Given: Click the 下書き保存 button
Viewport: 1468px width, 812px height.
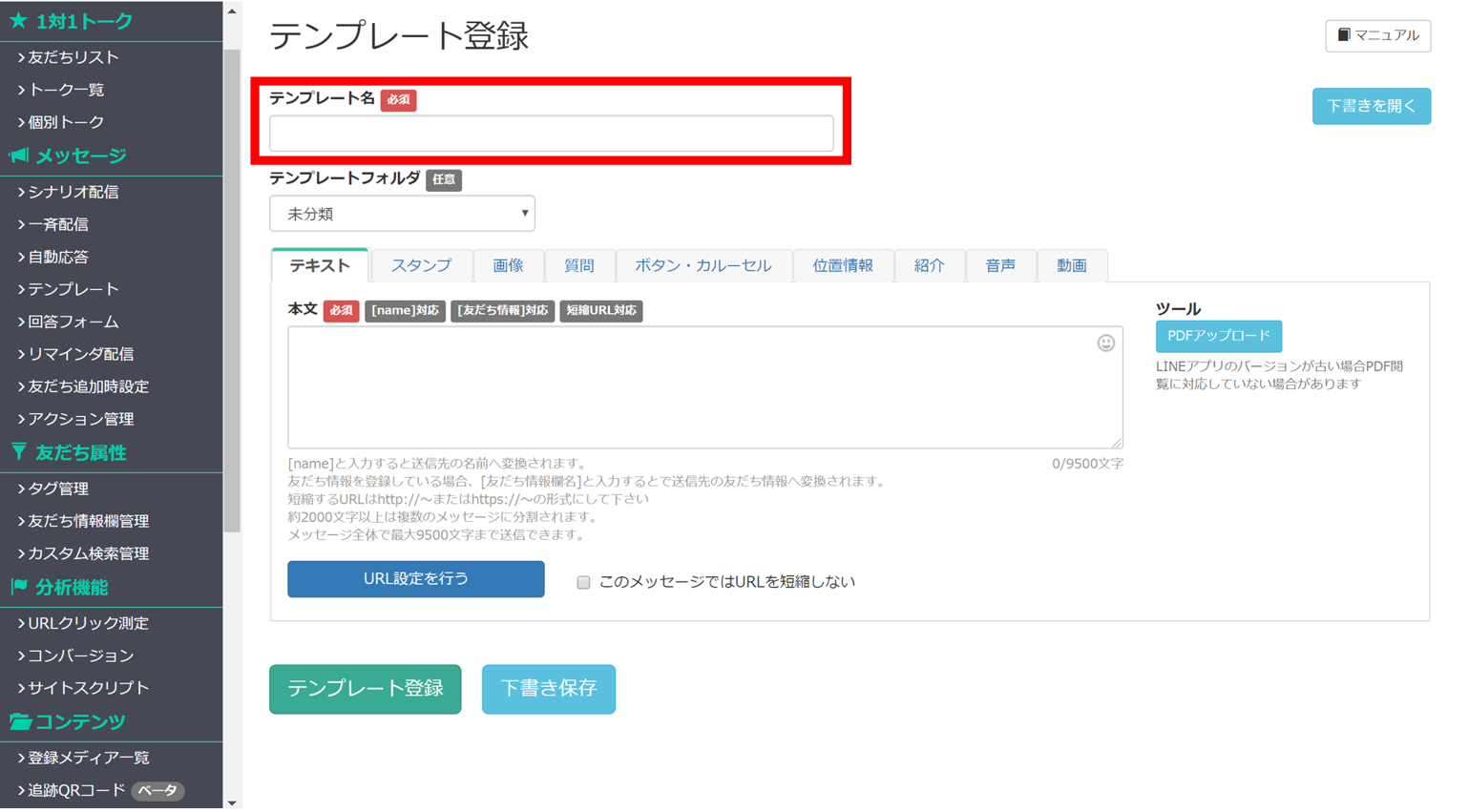Looking at the screenshot, I should (x=549, y=689).
